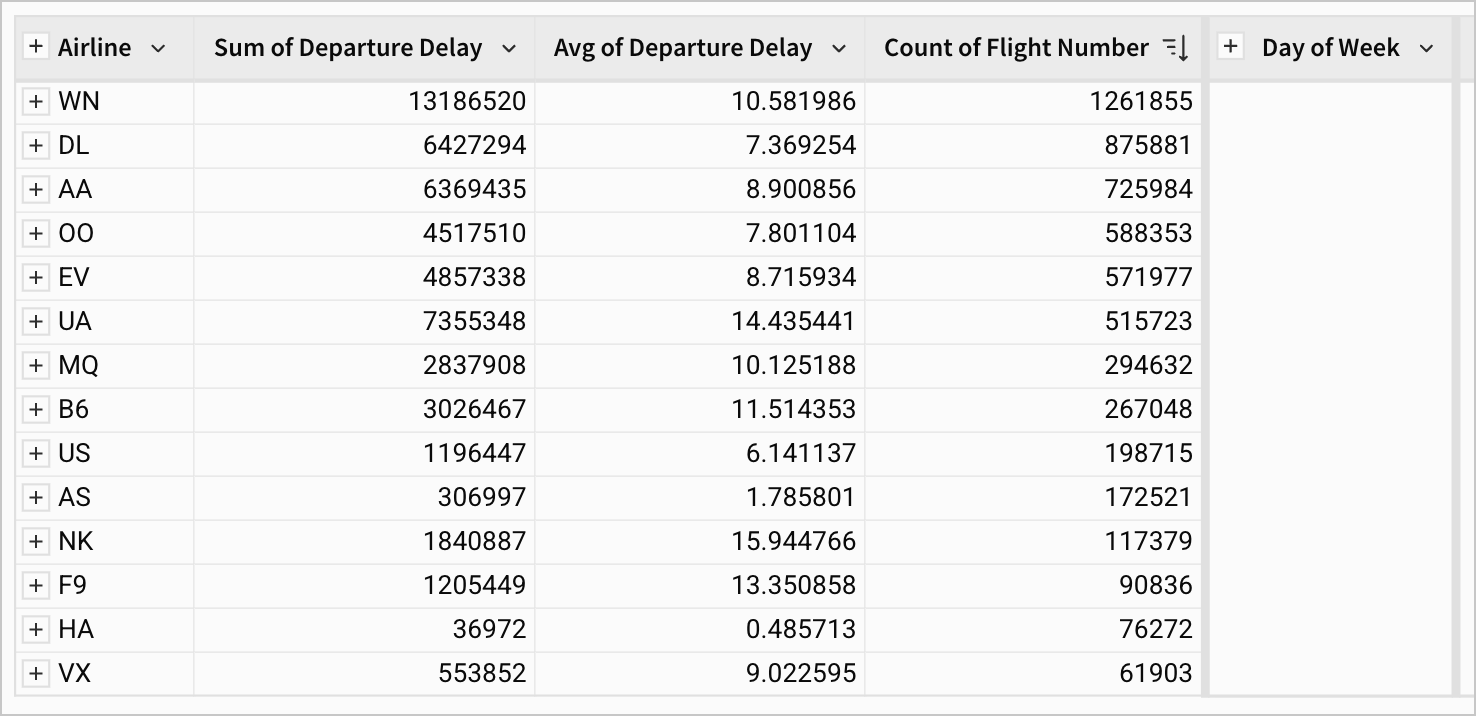The height and width of the screenshot is (716, 1476).
Task: Expand all rows via Airline header plus
Action: tap(36, 47)
